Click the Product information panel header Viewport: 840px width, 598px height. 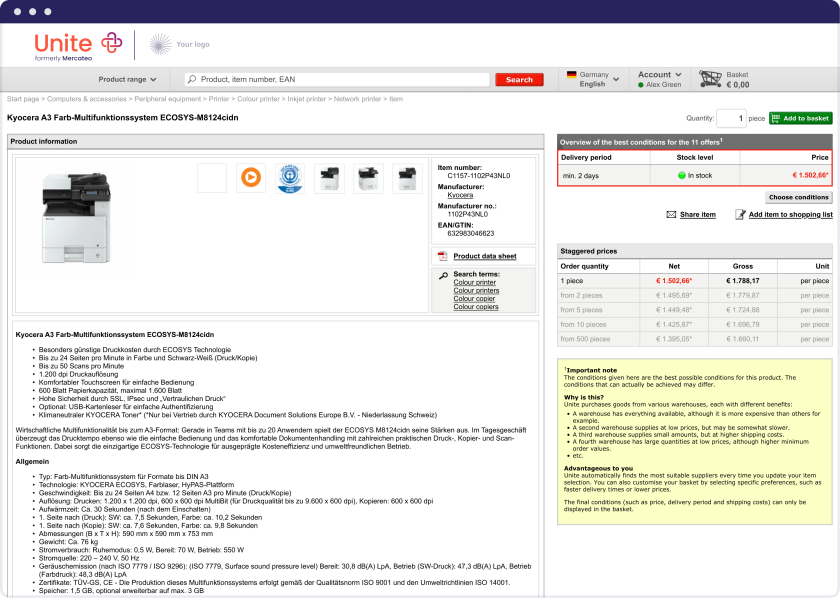click(x=276, y=141)
